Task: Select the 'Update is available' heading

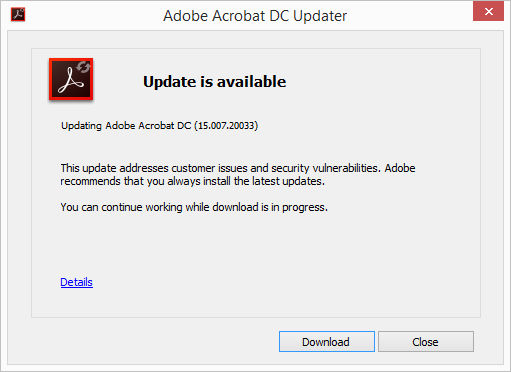Action: pos(214,82)
